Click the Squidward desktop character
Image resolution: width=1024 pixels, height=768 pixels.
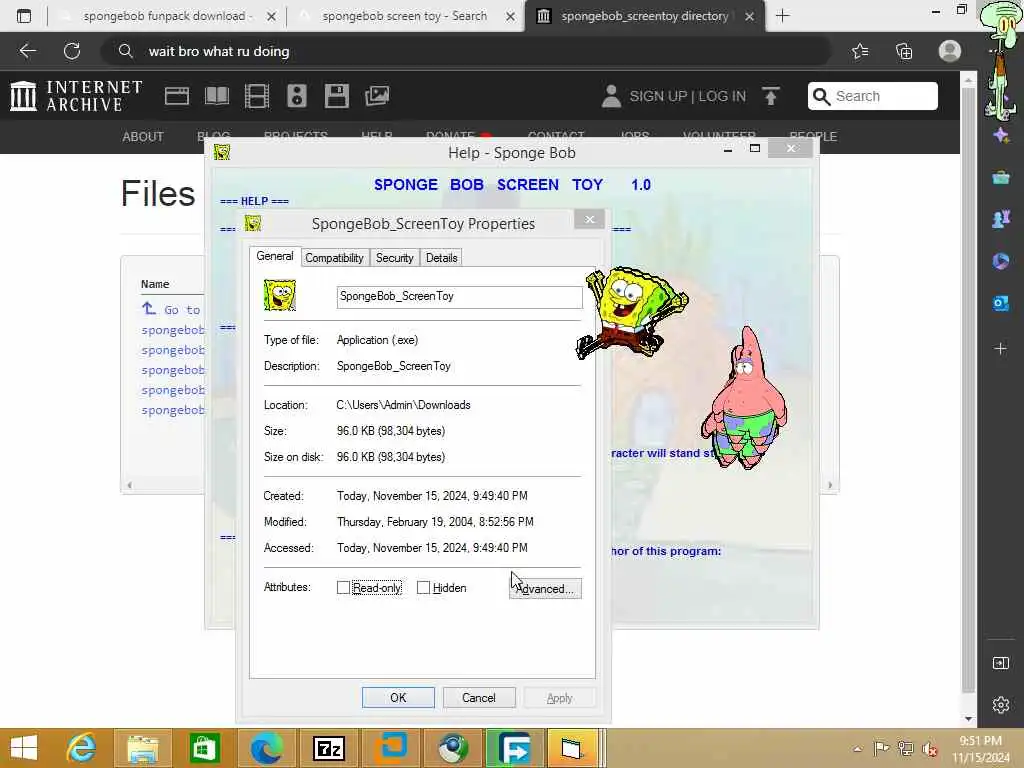coord(1001,62)
